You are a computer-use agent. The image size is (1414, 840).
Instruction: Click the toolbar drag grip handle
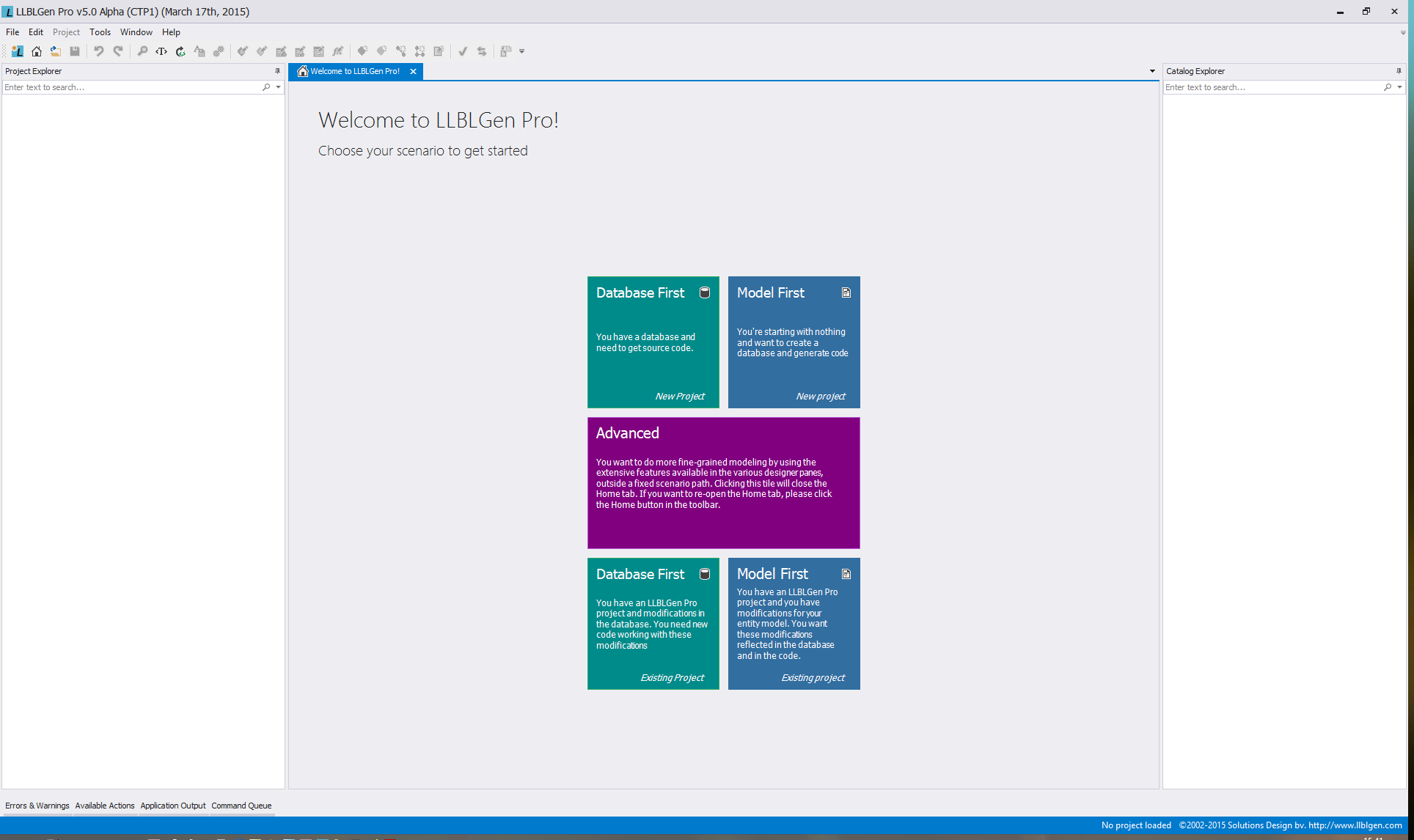point(4,51)
